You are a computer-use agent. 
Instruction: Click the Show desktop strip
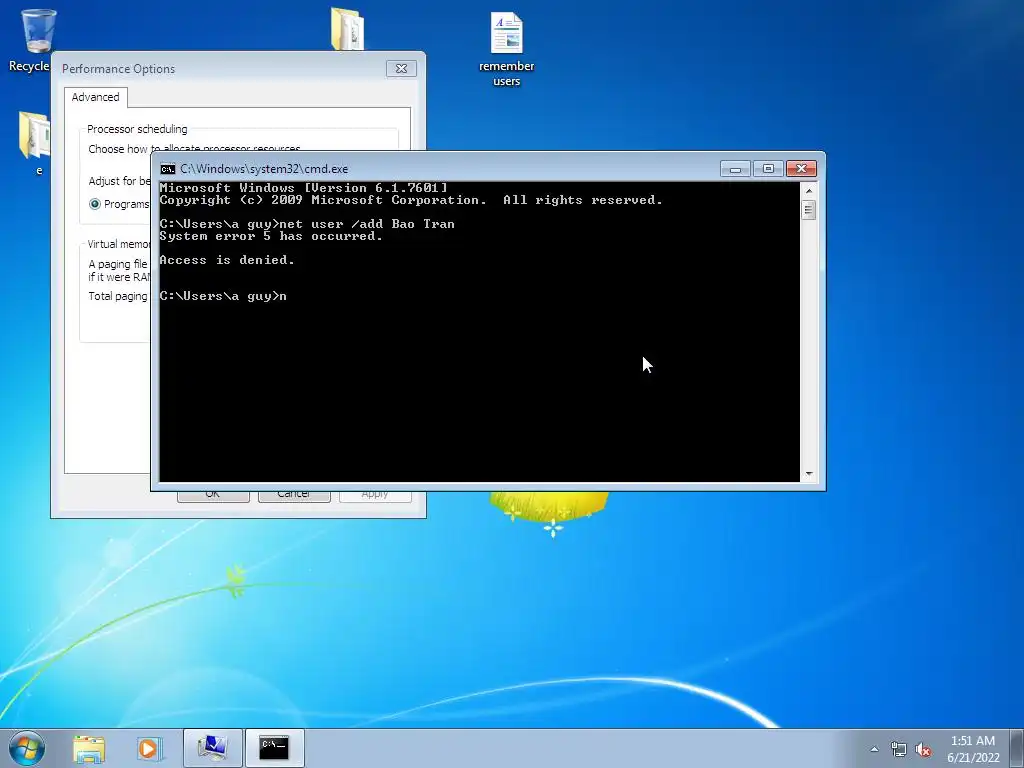(1017, 748)
